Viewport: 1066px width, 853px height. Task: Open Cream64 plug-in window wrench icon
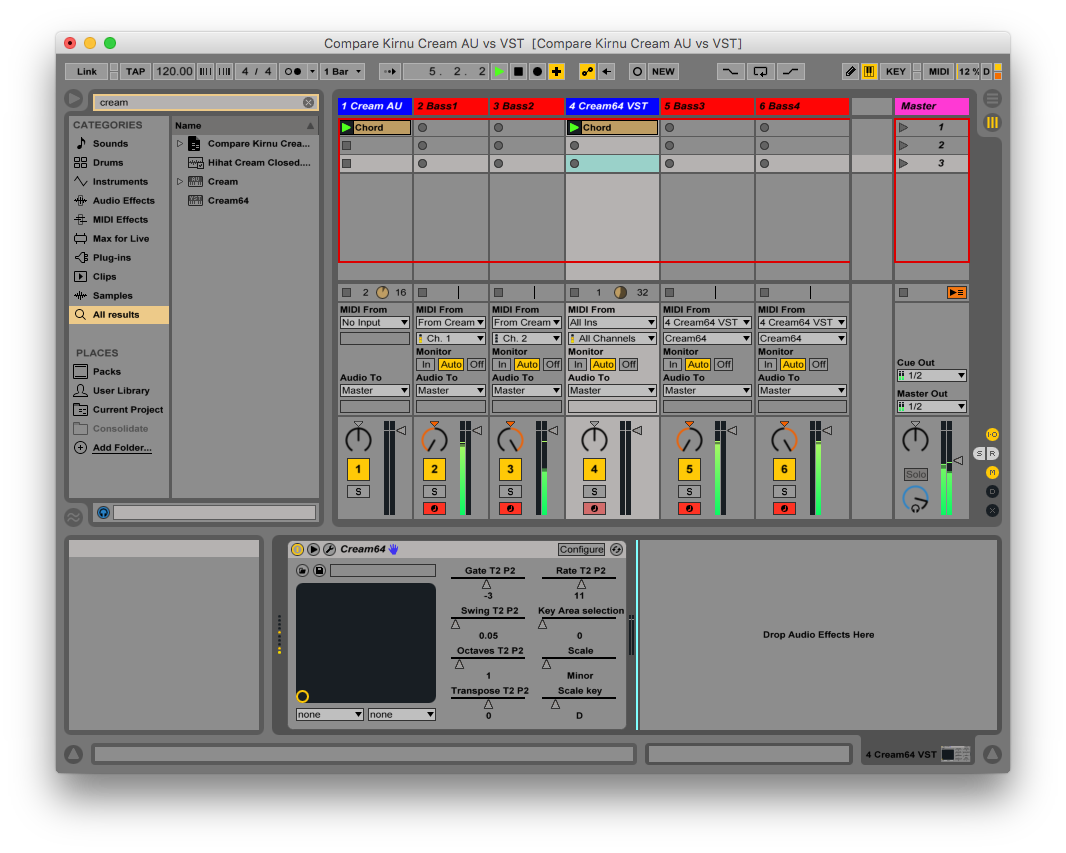[329, 549]
